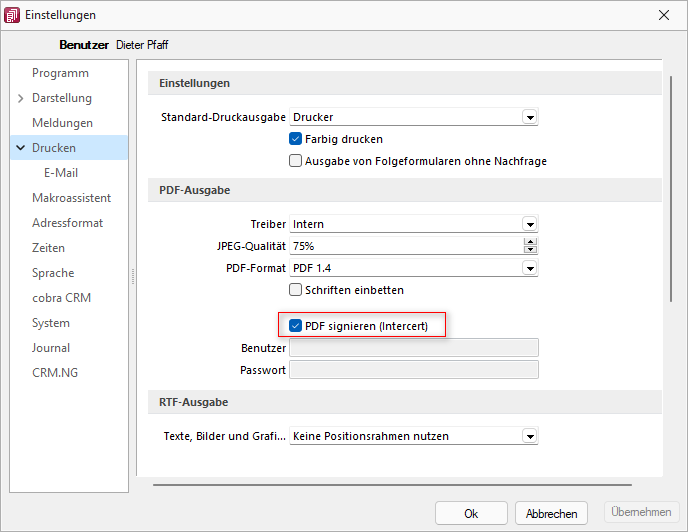Confirm with the Ok button
688x532 pixels.
(x=471, y=513)
